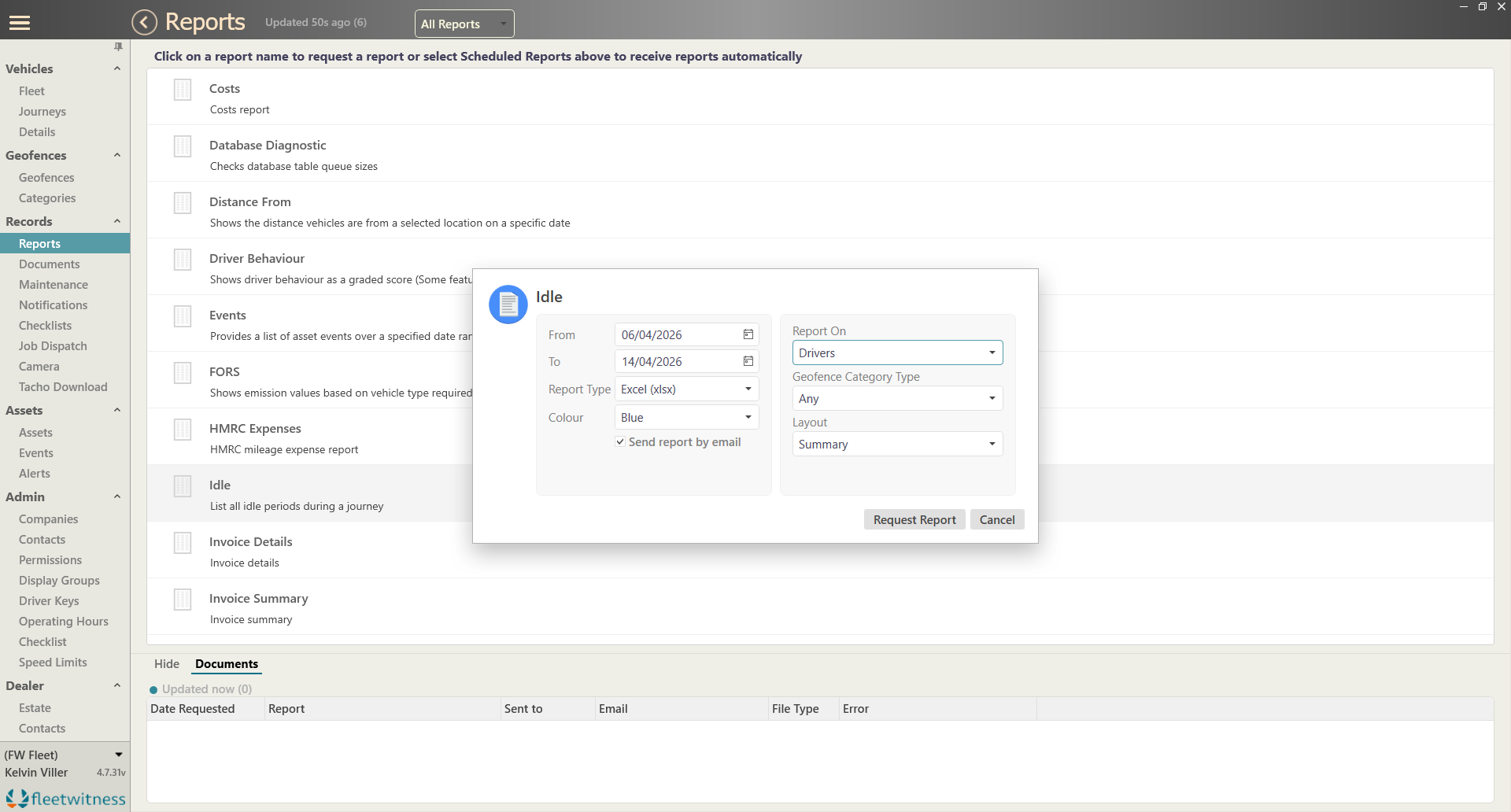1511x812 pixels.
Task: Switch to the Documents tab
Action: pyautogui.click(x=227, y=664)
